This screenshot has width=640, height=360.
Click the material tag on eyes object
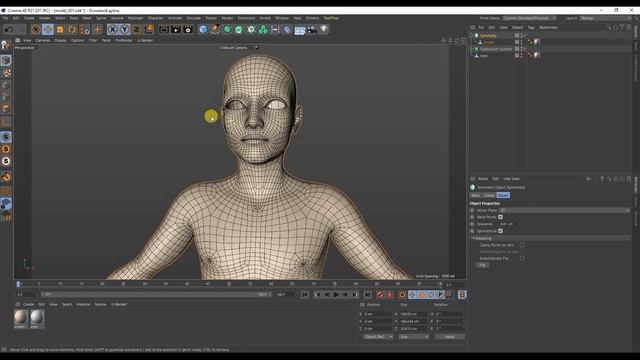(x=537, y=55)
